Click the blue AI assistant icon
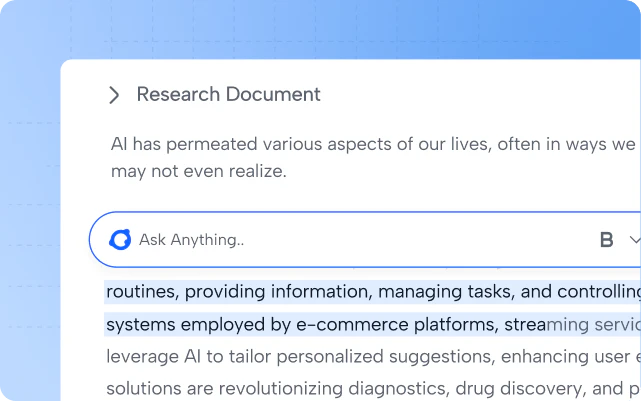This screenshot has width=641, height=401. click(120, 240)
